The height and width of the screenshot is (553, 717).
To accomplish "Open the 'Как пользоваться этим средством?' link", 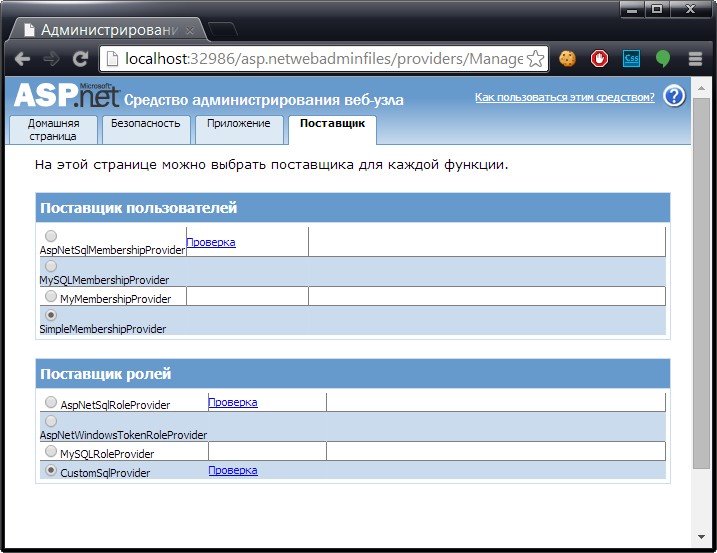I will tap(565, 97).
